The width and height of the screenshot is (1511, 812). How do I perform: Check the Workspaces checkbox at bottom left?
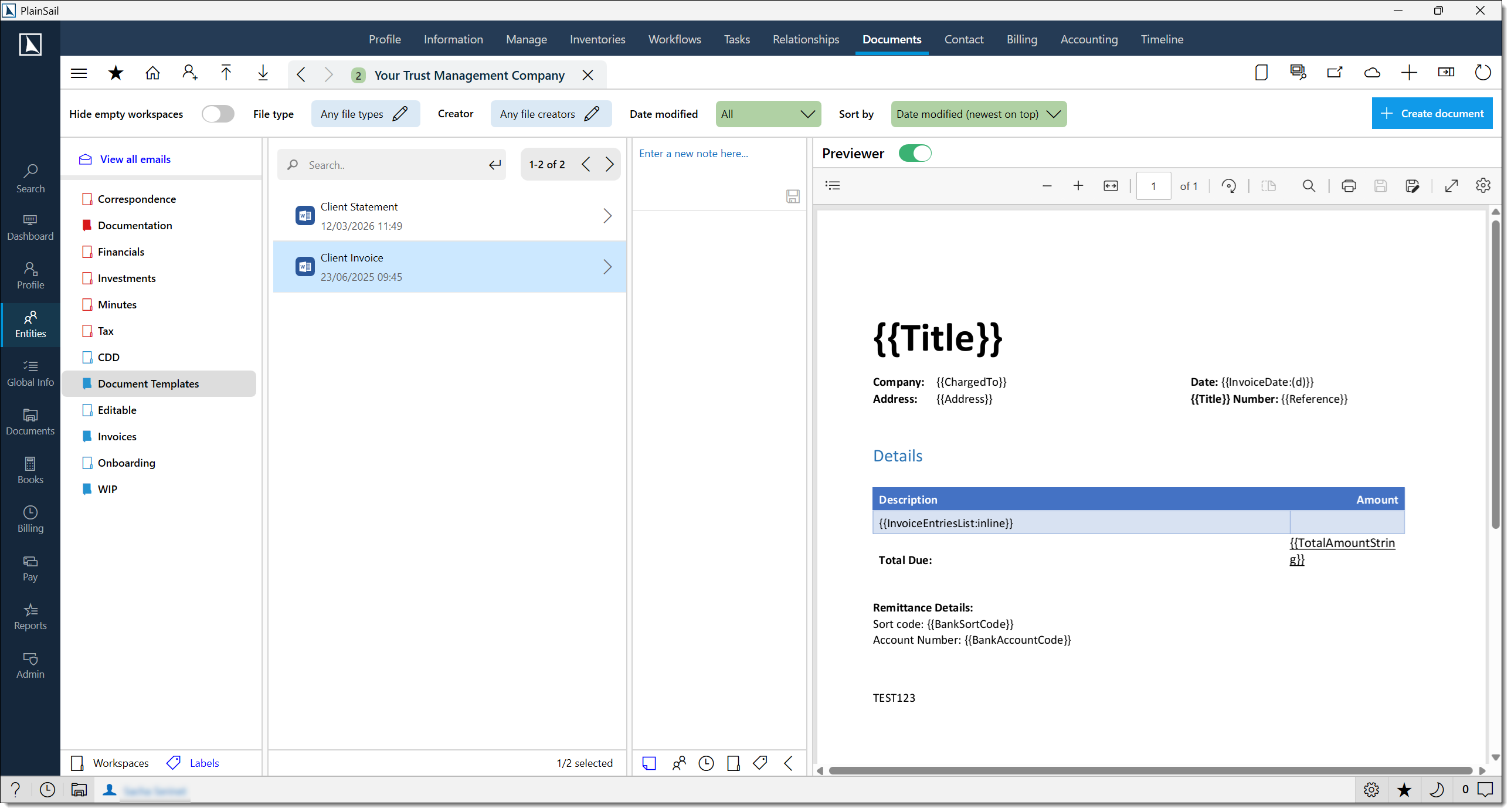[77, 763]
